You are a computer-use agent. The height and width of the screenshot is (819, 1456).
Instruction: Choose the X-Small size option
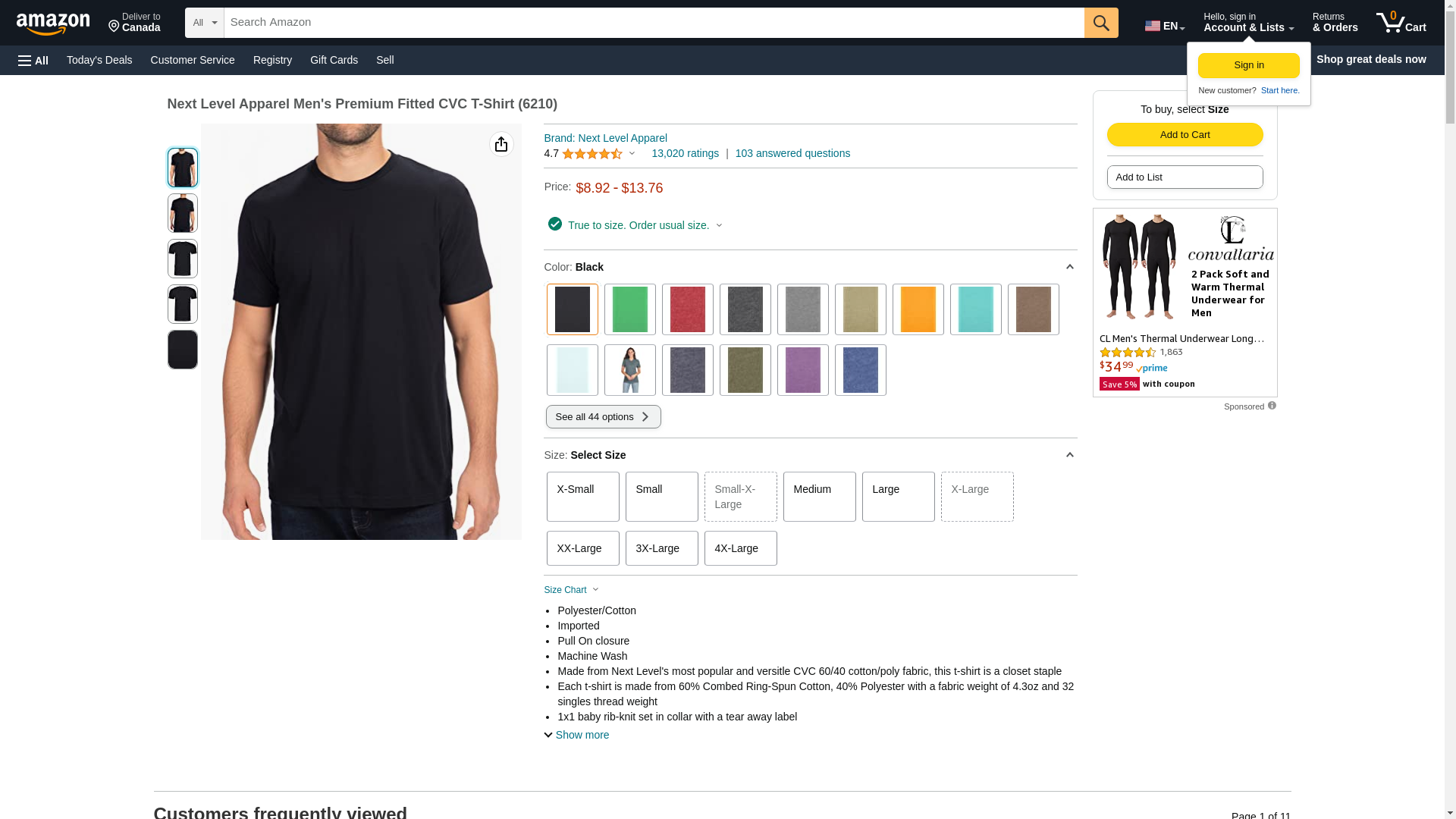pyautogui.click(x=582, y=497)
